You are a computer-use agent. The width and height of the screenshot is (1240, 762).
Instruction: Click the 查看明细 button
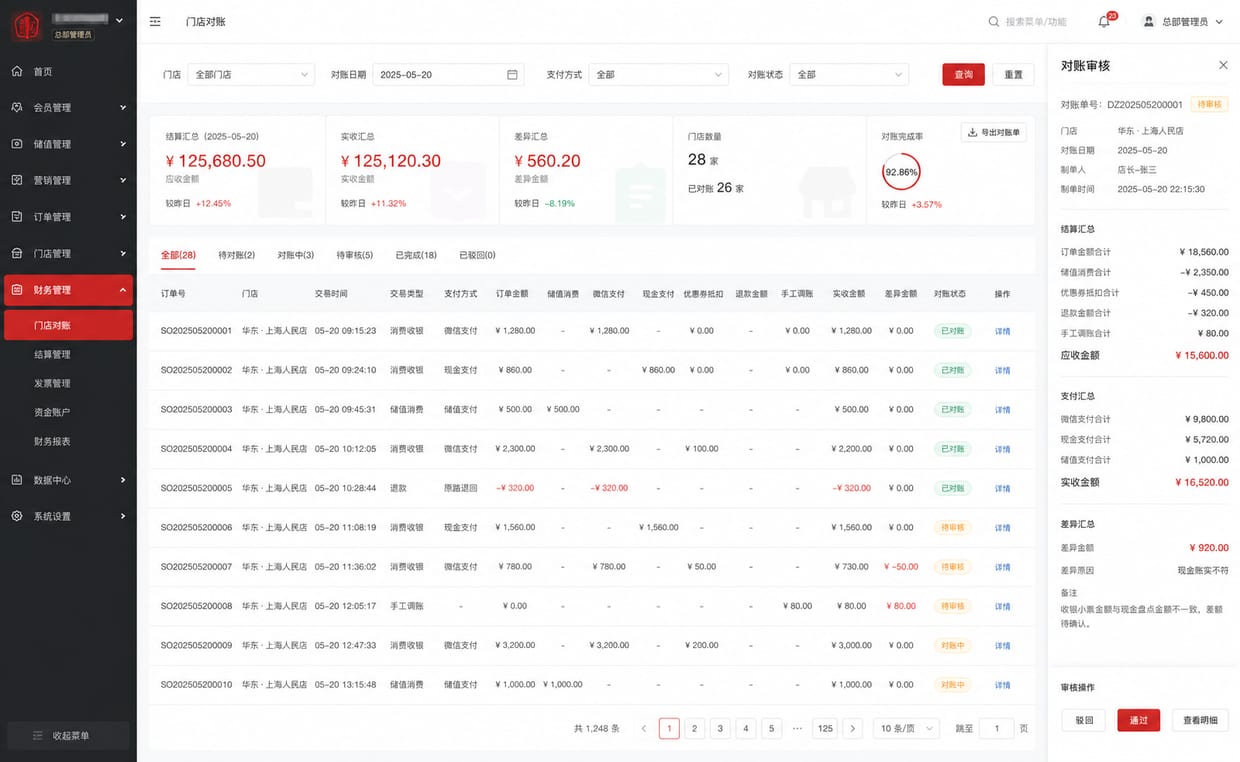click(x=1200, y=720)
